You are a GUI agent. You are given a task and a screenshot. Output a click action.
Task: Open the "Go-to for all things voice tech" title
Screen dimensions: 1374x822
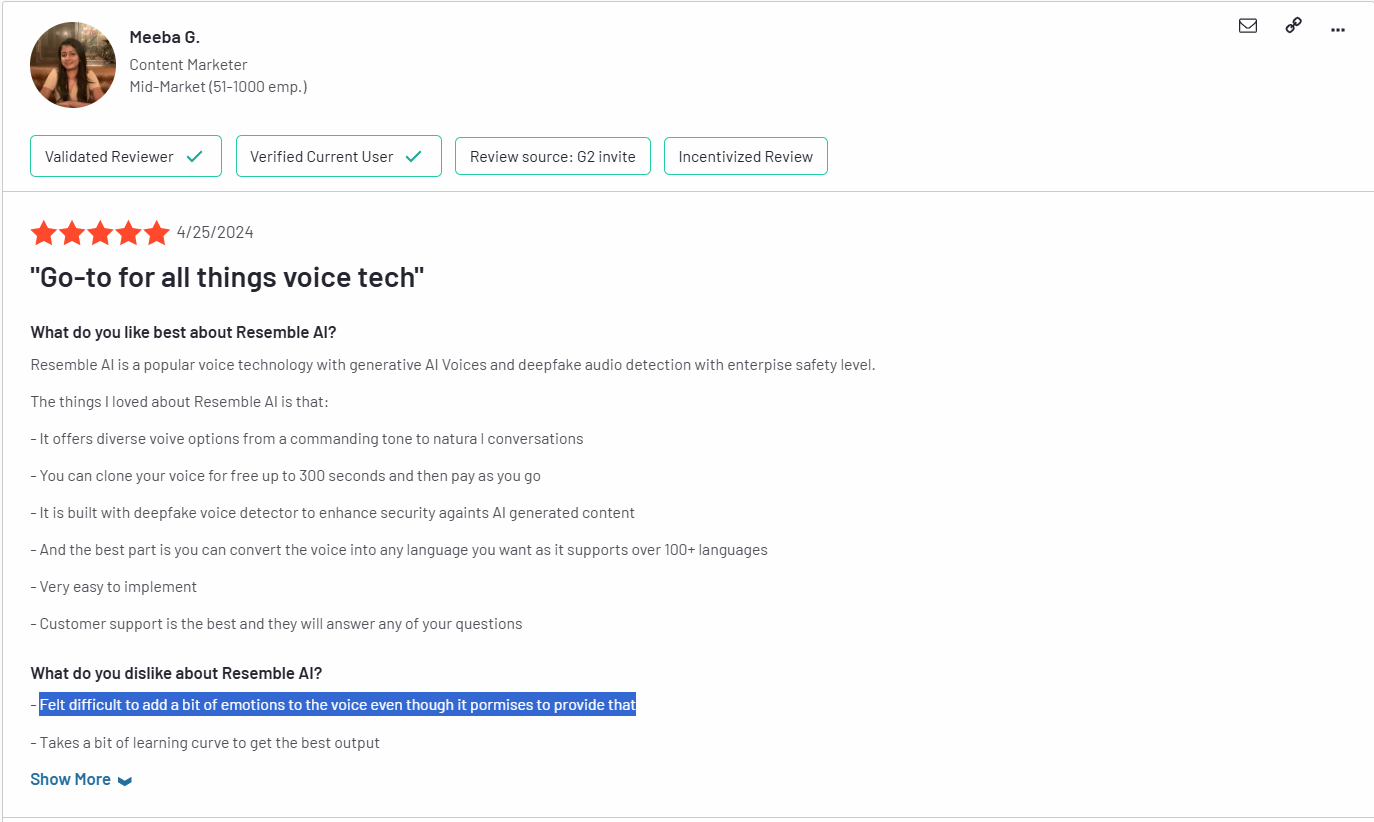[x=227, y=277]
